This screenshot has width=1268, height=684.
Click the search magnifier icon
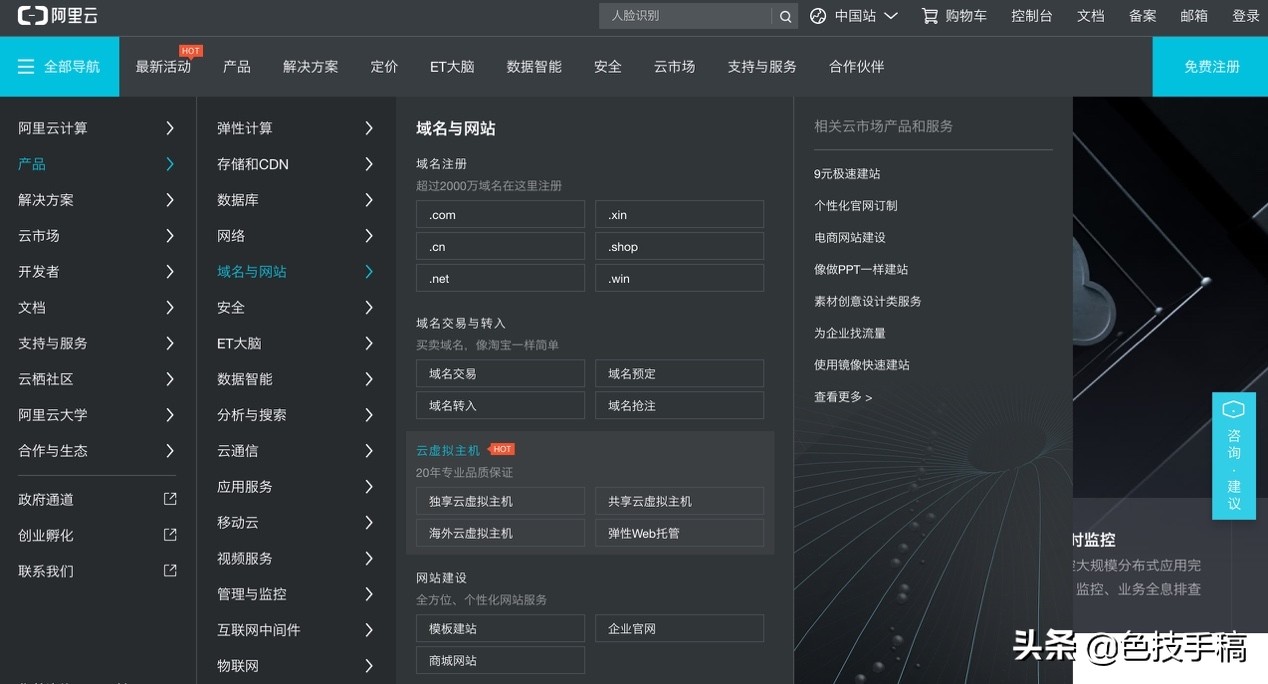[785, 16]
